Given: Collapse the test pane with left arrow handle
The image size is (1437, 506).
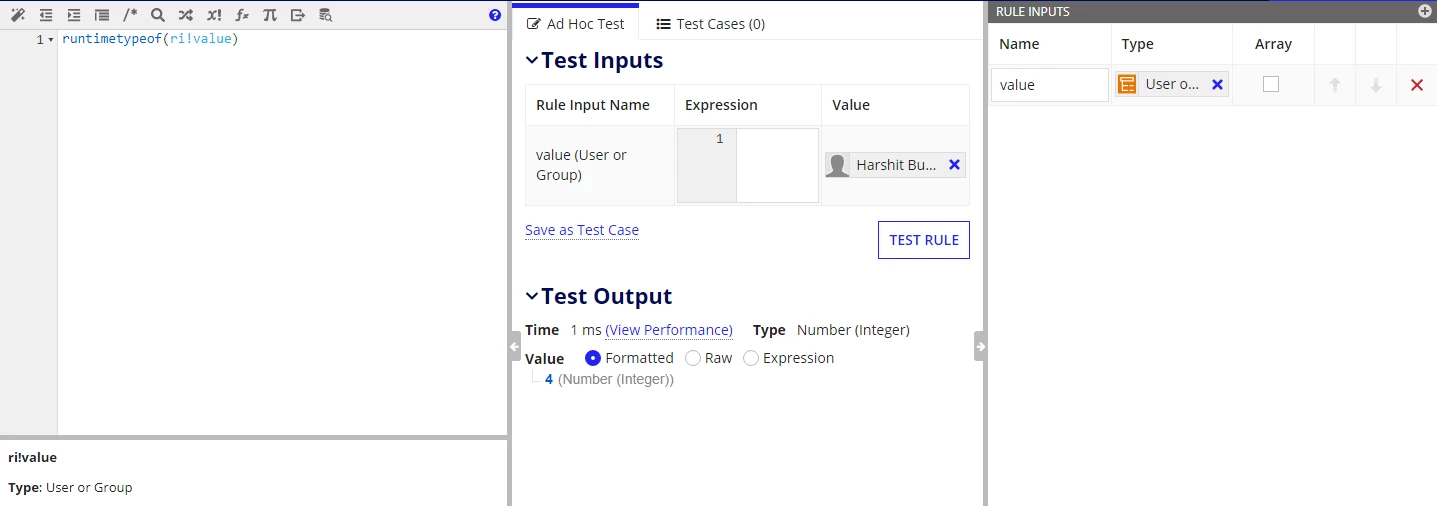Looking at the screenshot, I should pyautogui.click(x=515, y=346).
